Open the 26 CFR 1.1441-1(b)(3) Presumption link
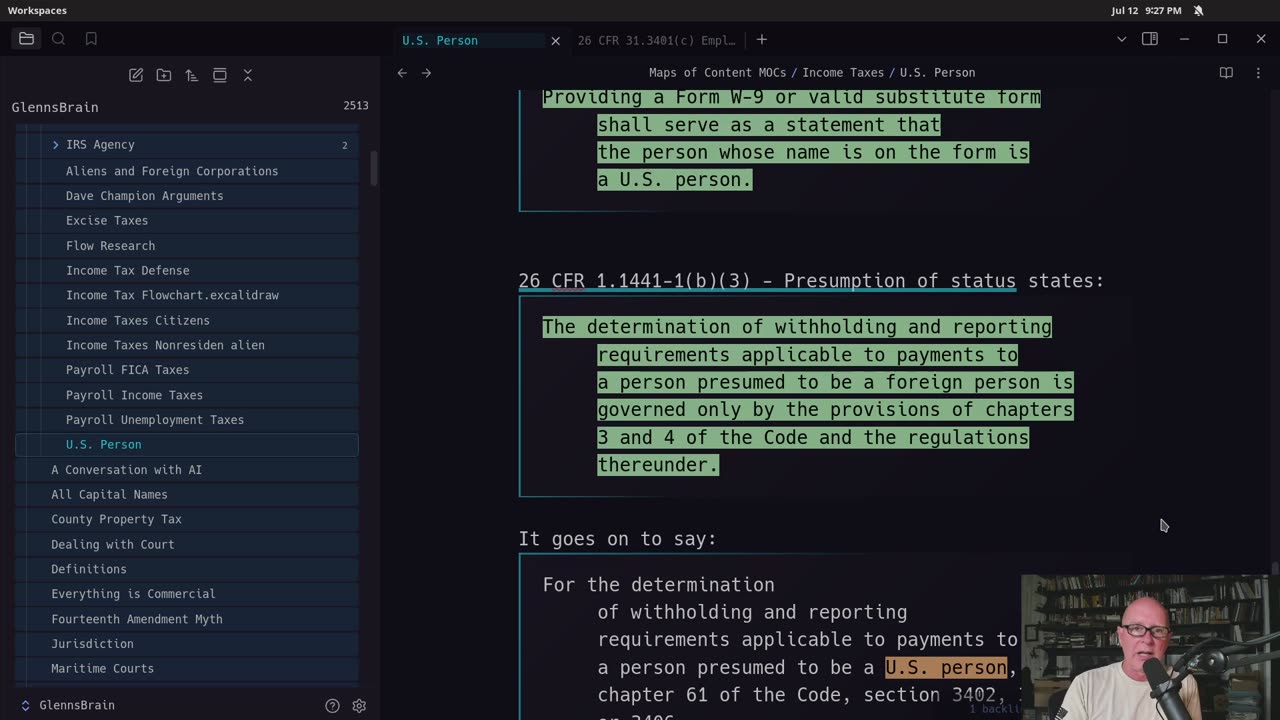Viewport: 1280px width, 720px height. 767,281
